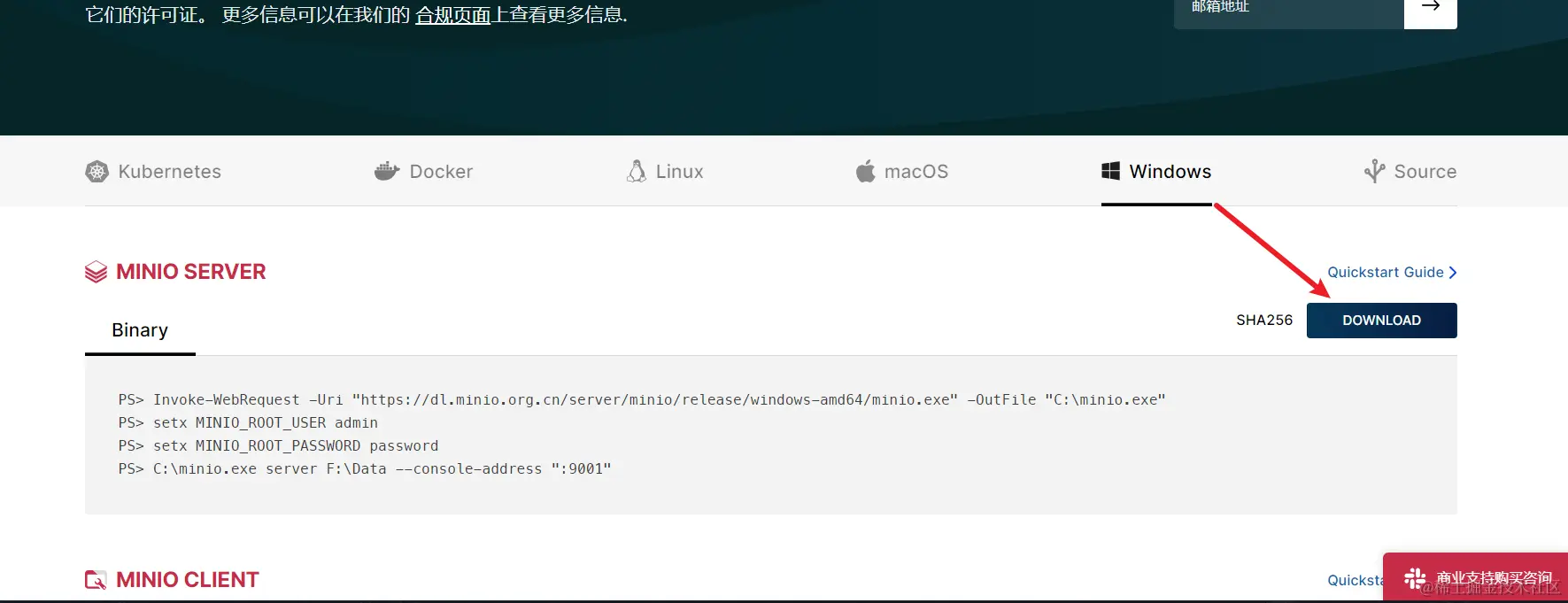The width and height of the screenshot is (1568, 603).
Task: Click the Quickstart Guide chevron arrow
Action: [1452, 272]
